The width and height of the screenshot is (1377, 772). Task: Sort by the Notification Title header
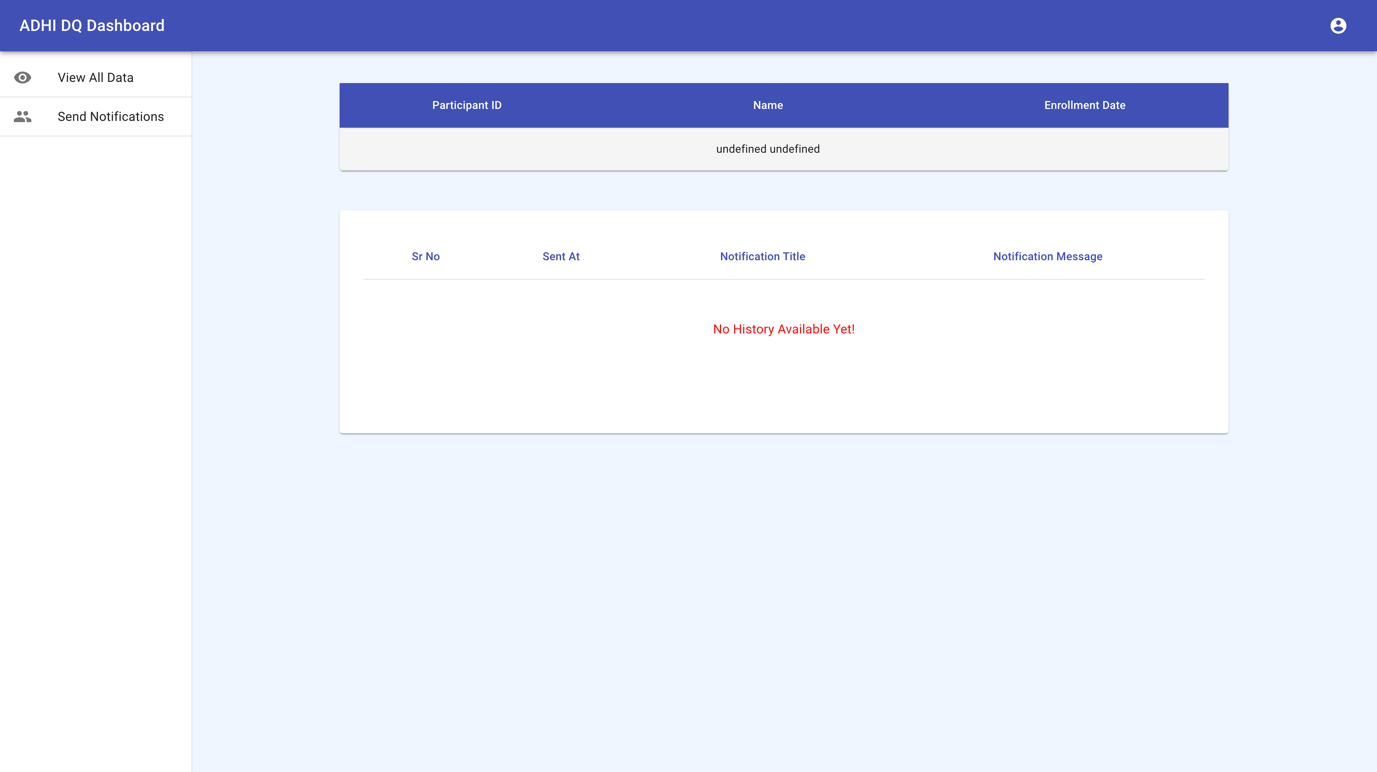[x=762, y=257]
